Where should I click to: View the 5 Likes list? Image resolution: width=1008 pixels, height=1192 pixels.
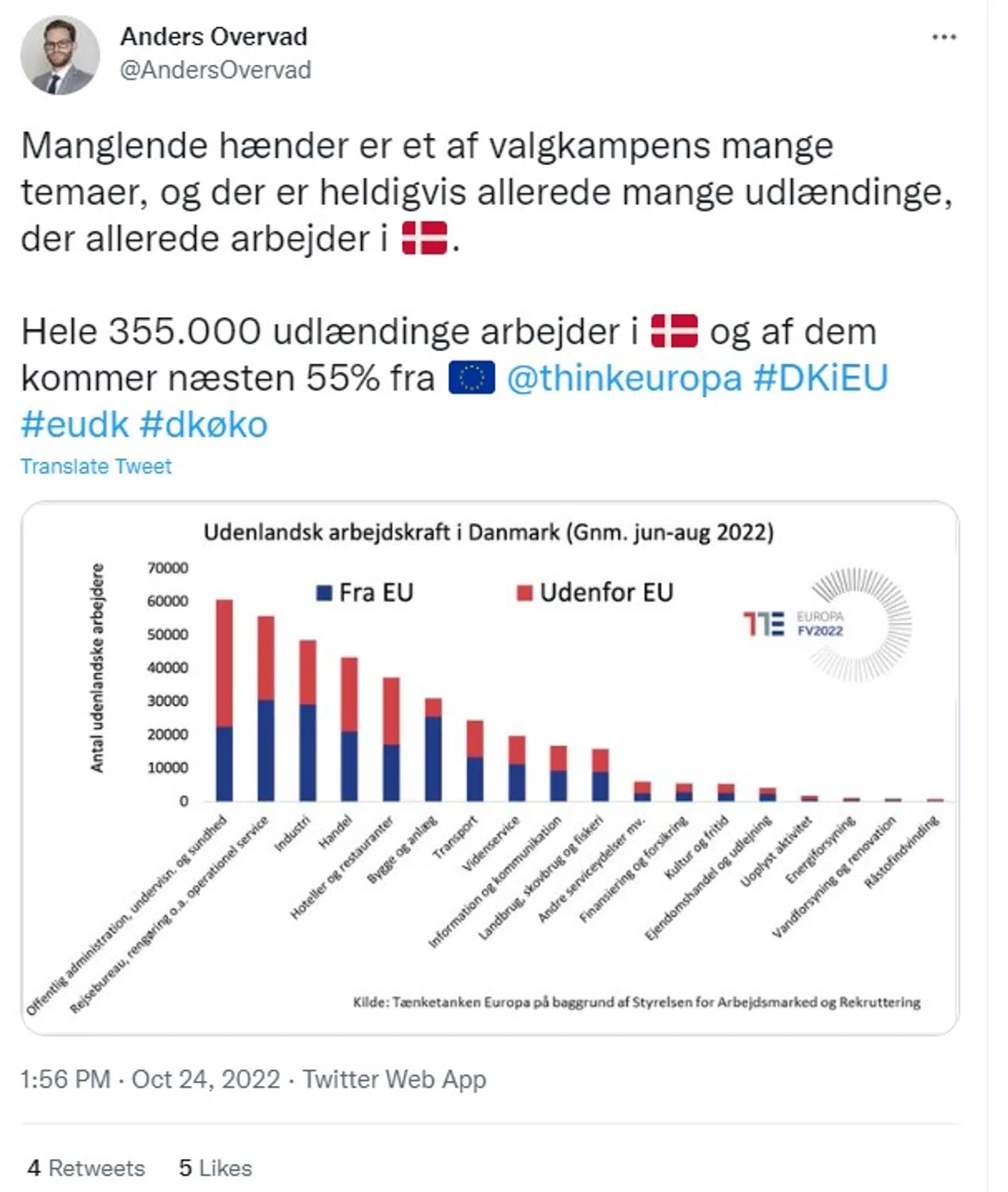click(215, 1168)
